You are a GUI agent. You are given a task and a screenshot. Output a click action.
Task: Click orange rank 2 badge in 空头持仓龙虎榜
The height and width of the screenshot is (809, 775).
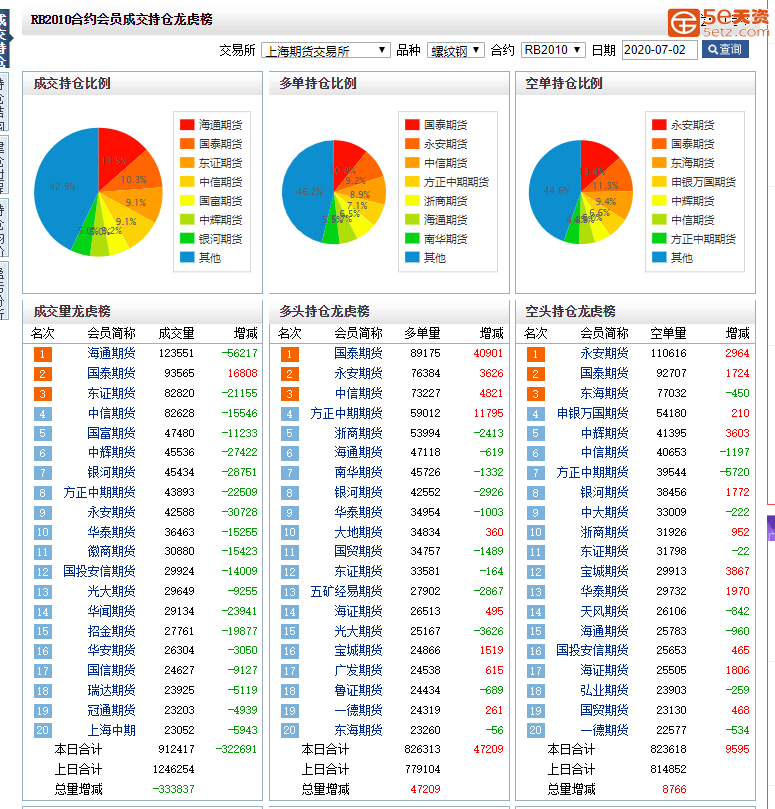click(x=535, y=374)
